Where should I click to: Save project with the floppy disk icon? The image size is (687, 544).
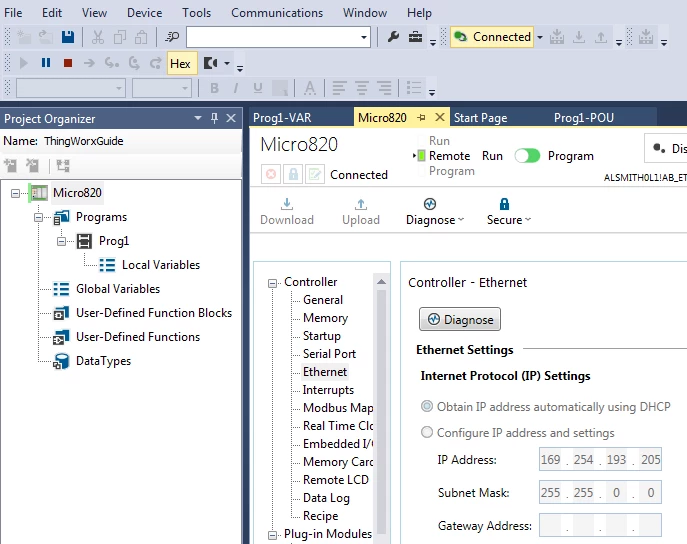(x=68, y=37)
